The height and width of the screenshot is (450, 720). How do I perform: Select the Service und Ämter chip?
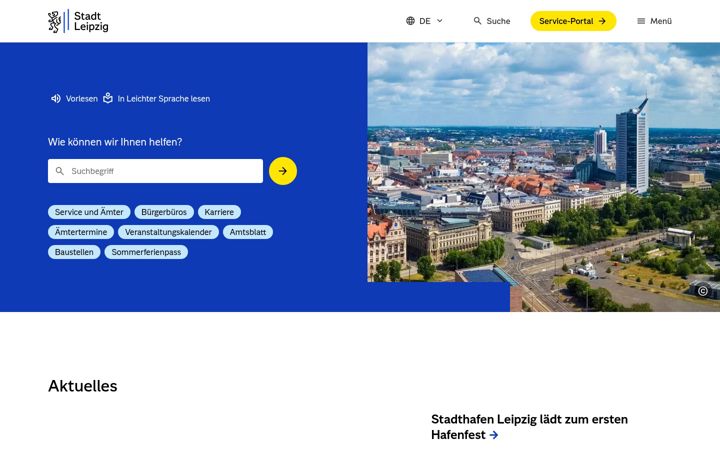coord(89,212)
